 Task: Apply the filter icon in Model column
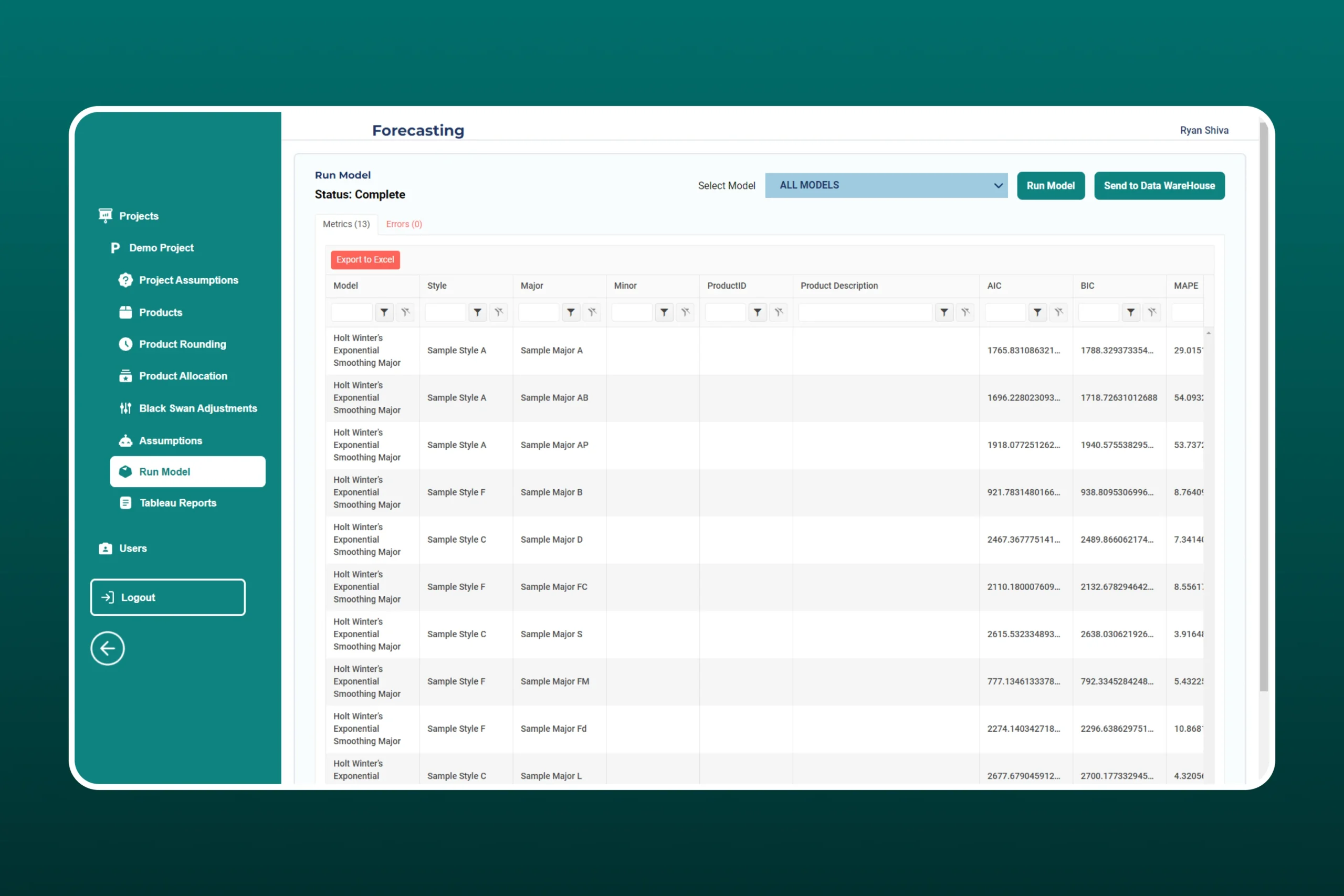[x=384, y=312]
